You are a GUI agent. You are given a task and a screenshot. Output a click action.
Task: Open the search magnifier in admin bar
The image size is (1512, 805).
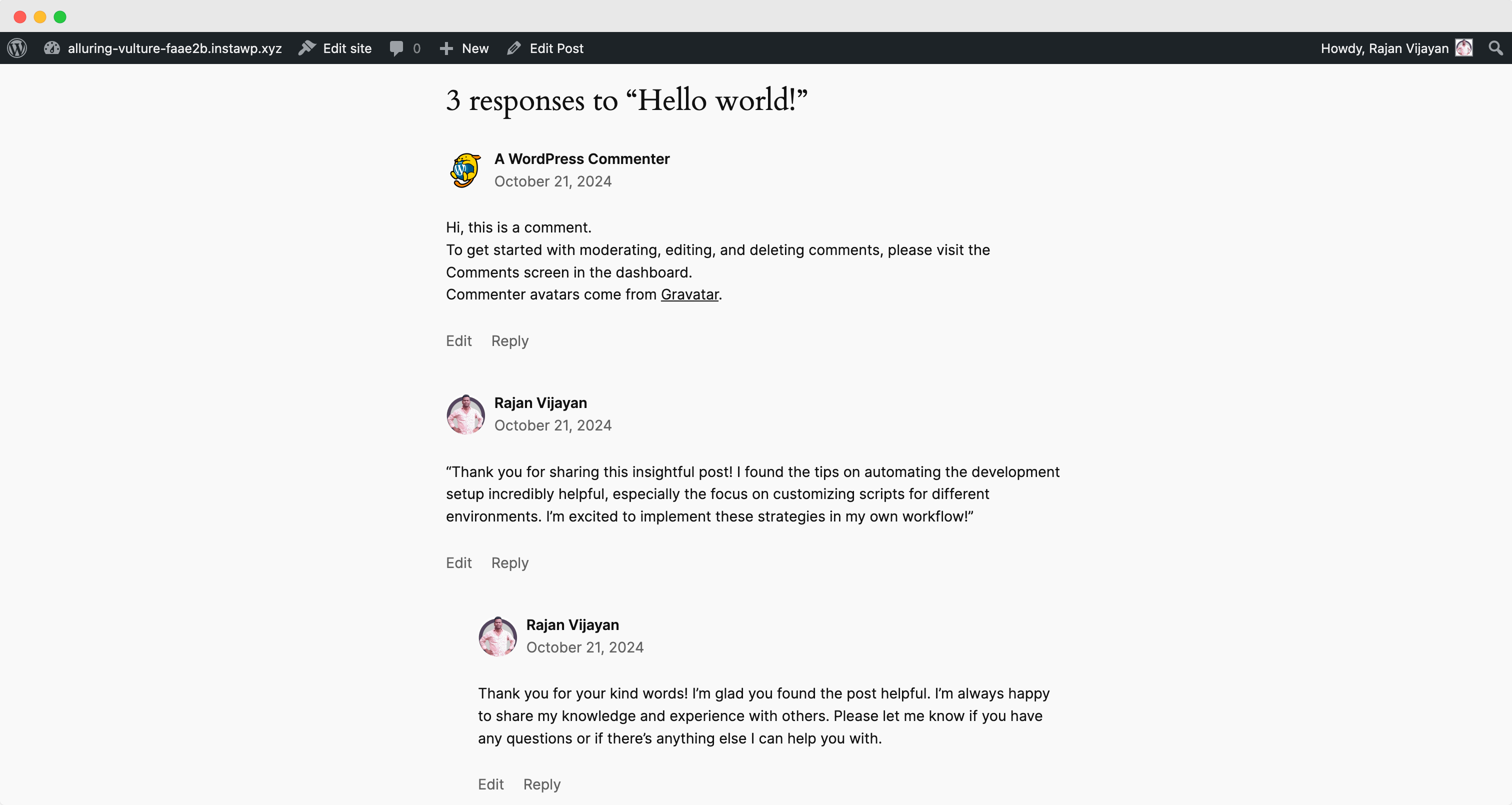coord(1495,48)
